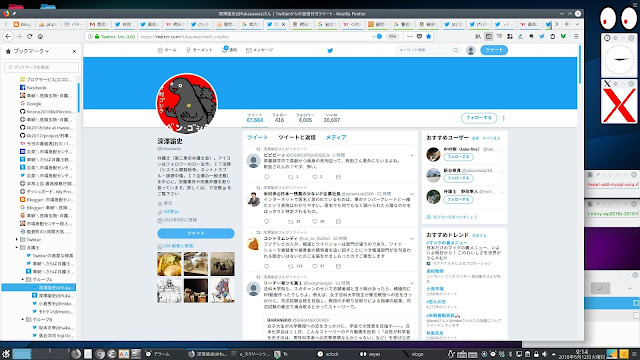
Task: Switch to Tweets and replies tab
Action: 297,138
